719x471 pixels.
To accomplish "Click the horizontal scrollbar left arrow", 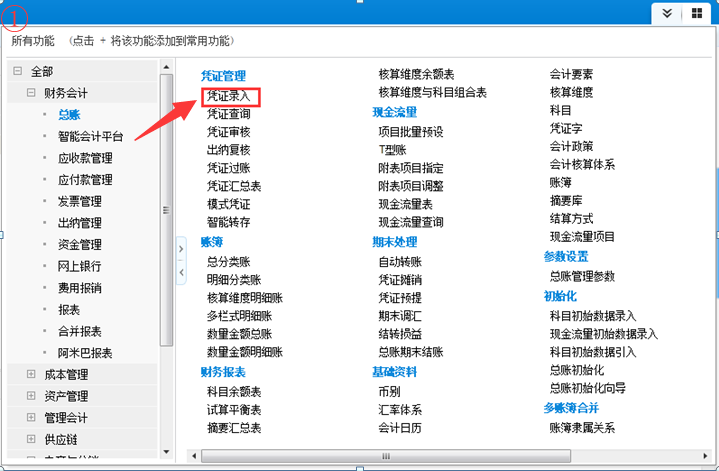I will coord(193,456).
